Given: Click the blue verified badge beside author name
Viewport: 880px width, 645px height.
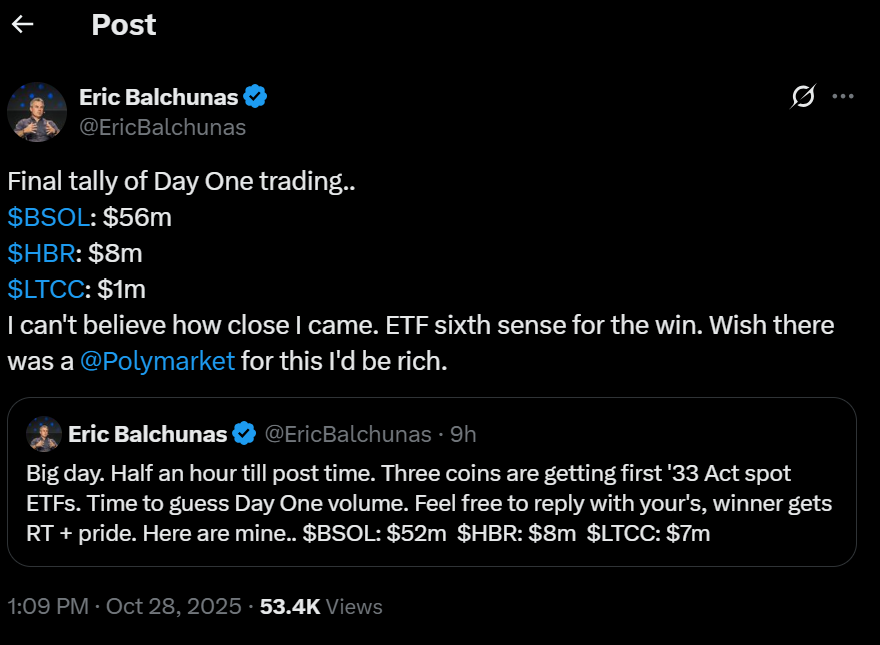Looking at the screenshot, I should 256,97.
